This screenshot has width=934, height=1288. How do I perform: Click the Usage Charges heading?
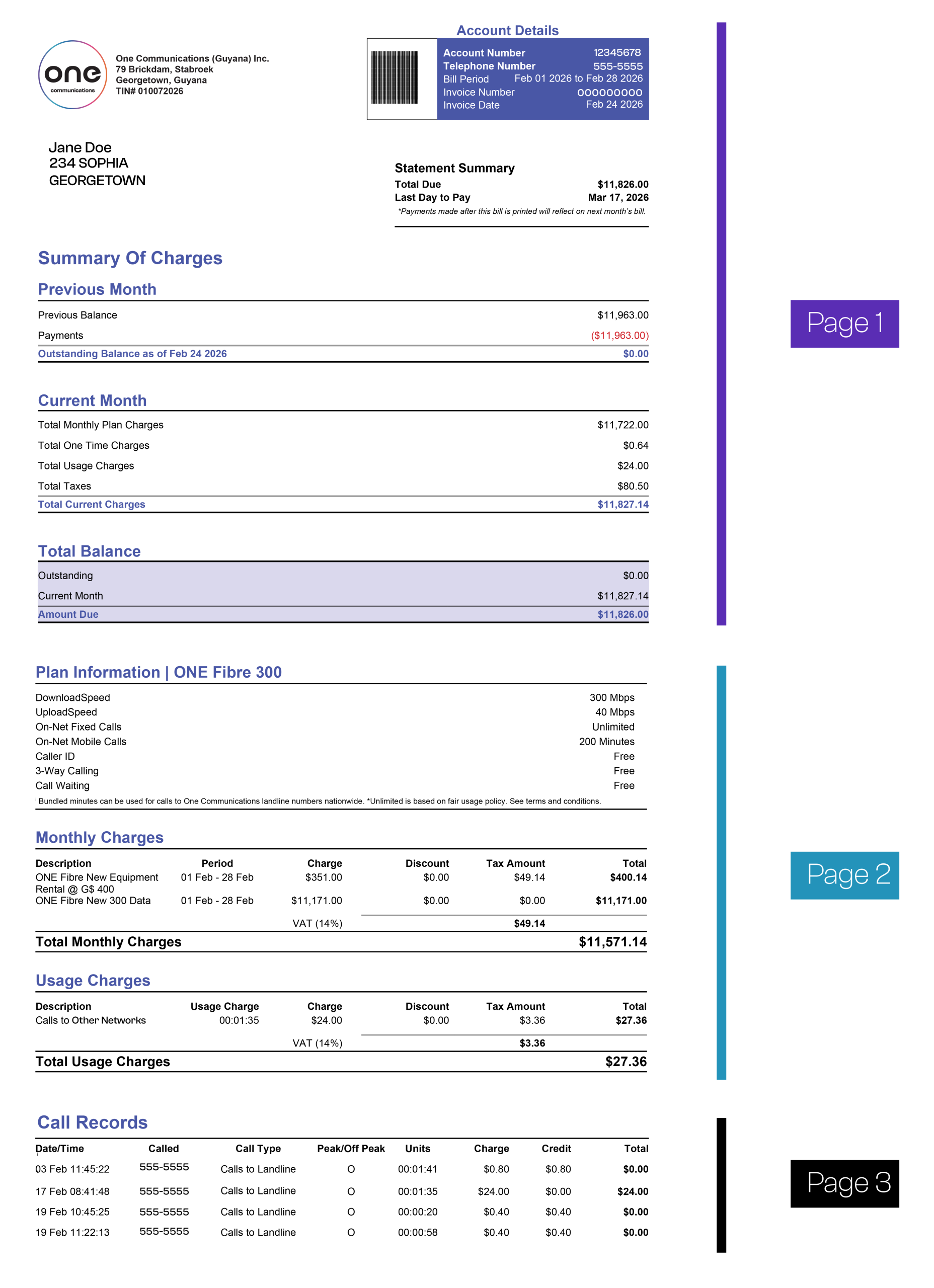coord(93,980)
